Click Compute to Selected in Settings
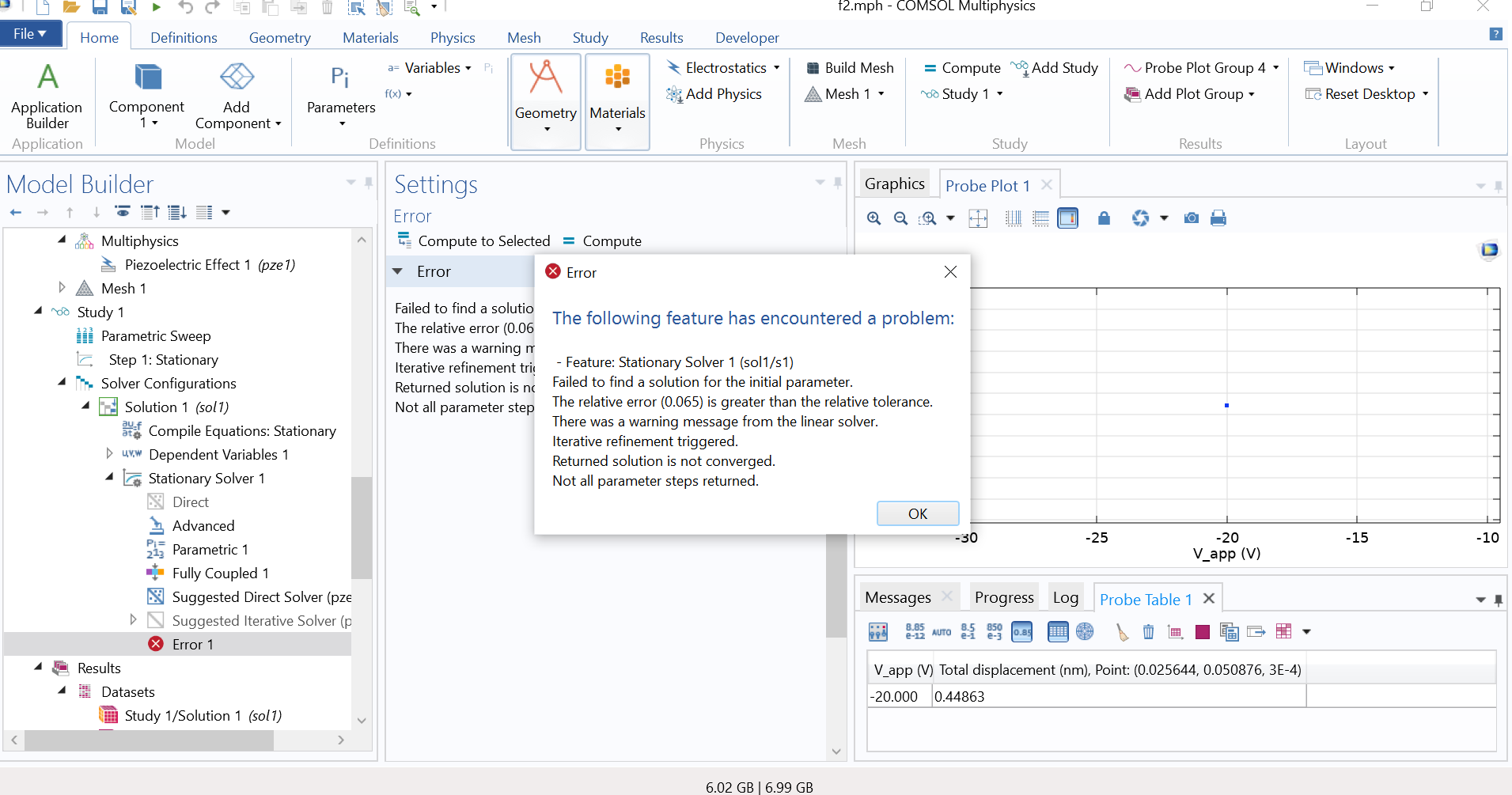 point(474,241)
